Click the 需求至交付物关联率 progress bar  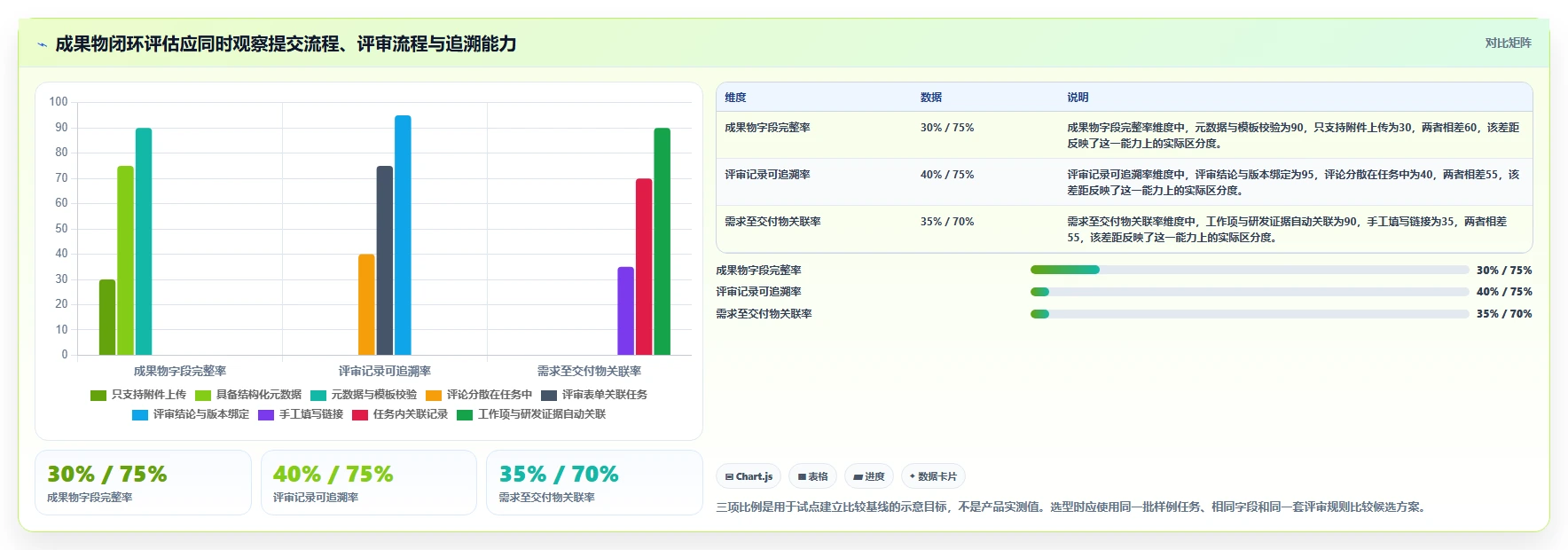coord(1250,314)
